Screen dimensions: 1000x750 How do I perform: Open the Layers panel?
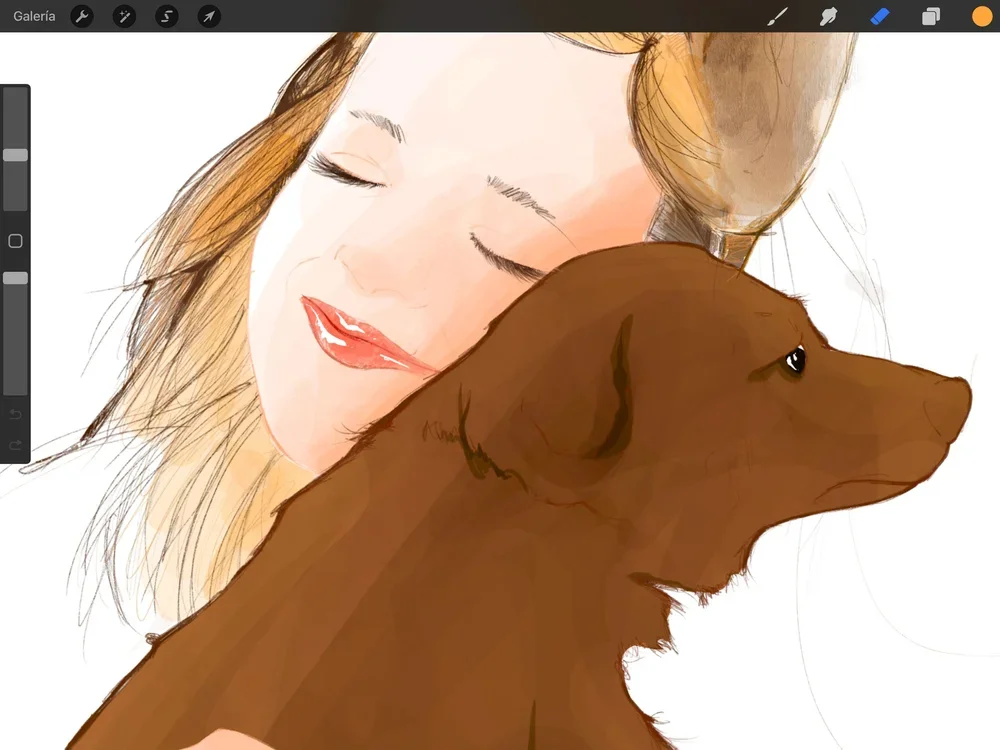[930, 15]
